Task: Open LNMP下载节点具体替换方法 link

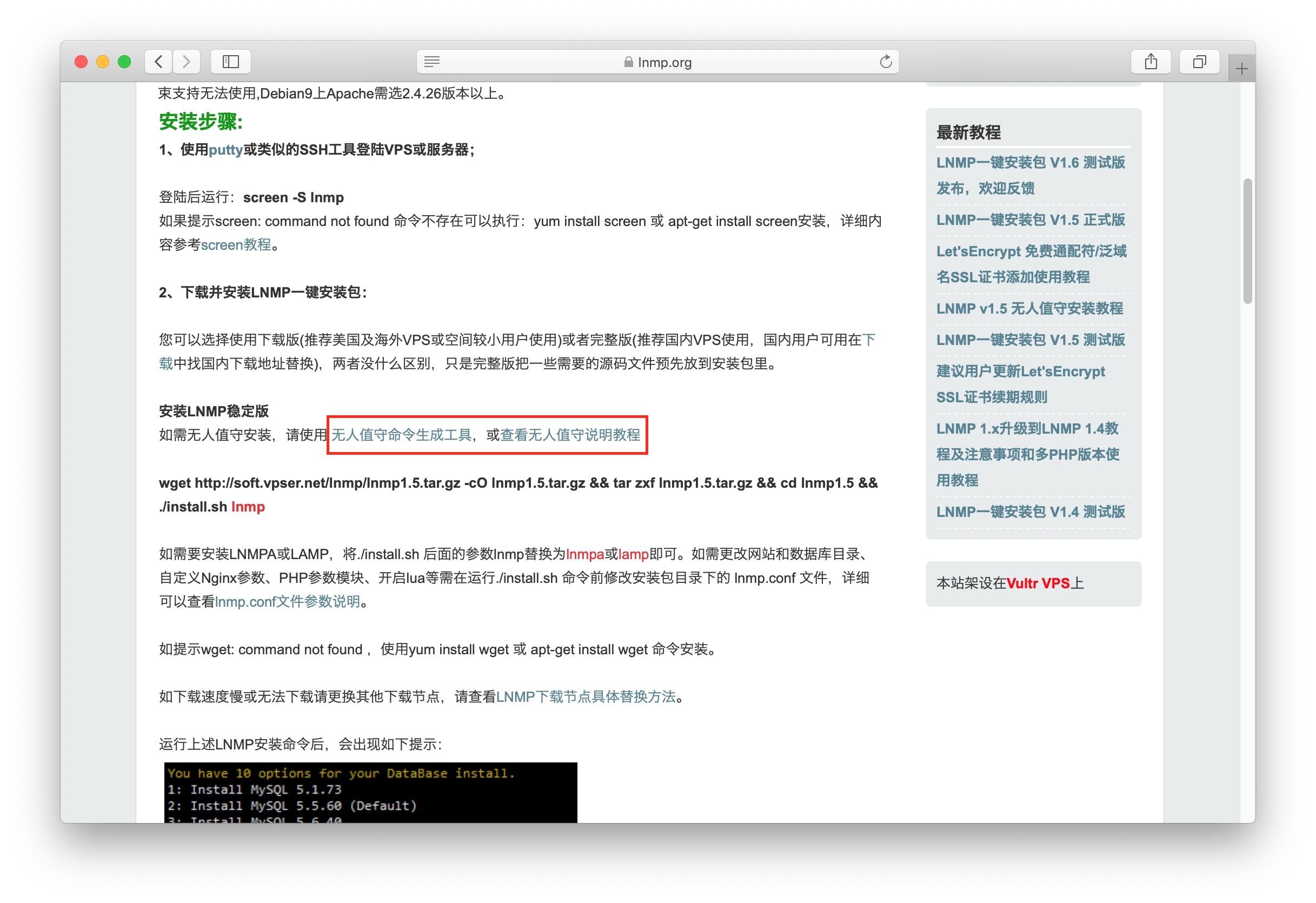Action: pyautogui.click(x=586, y=696)
